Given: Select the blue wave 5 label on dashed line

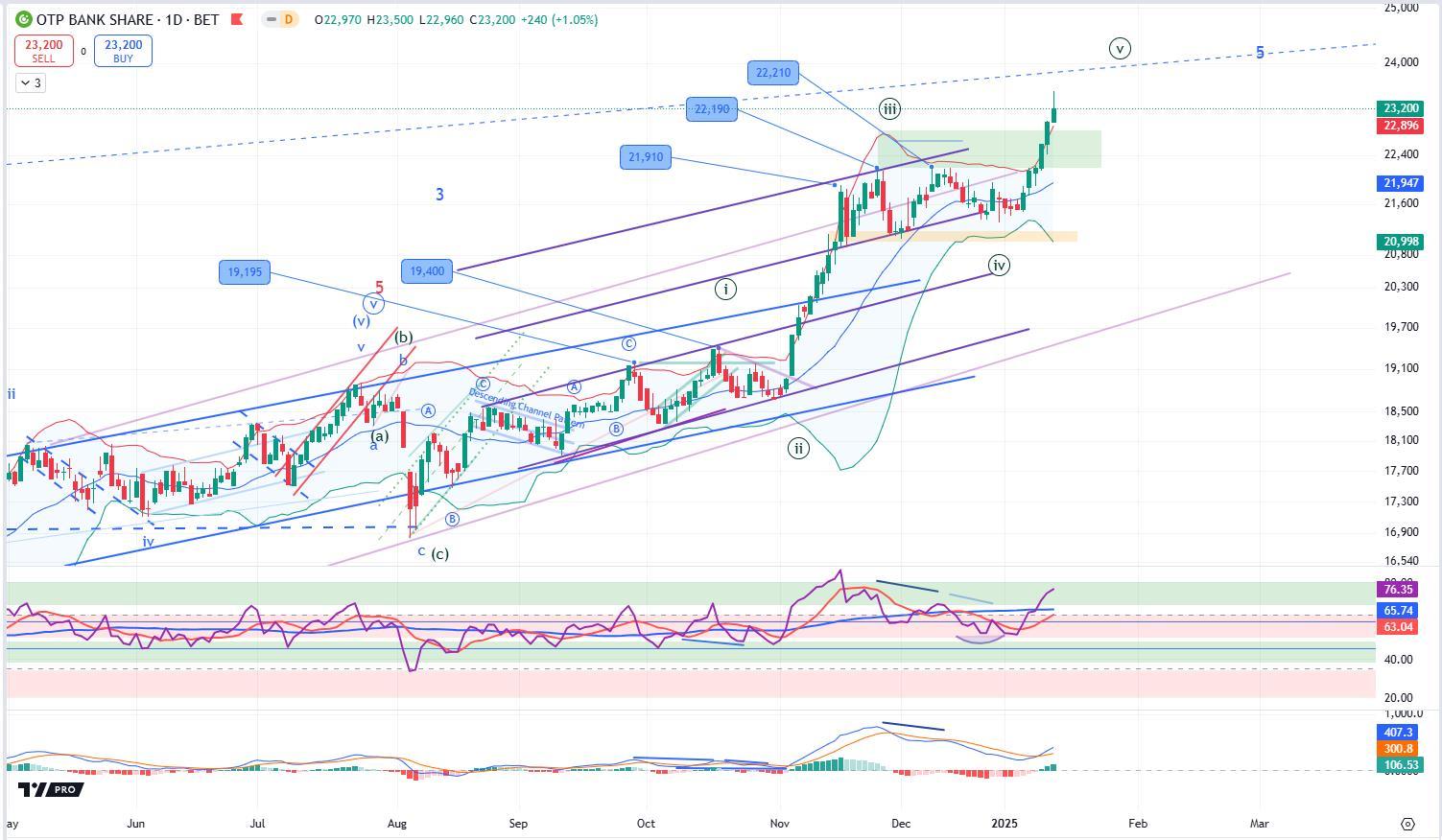Looking at the screenshot, I should click(1261, 53).
